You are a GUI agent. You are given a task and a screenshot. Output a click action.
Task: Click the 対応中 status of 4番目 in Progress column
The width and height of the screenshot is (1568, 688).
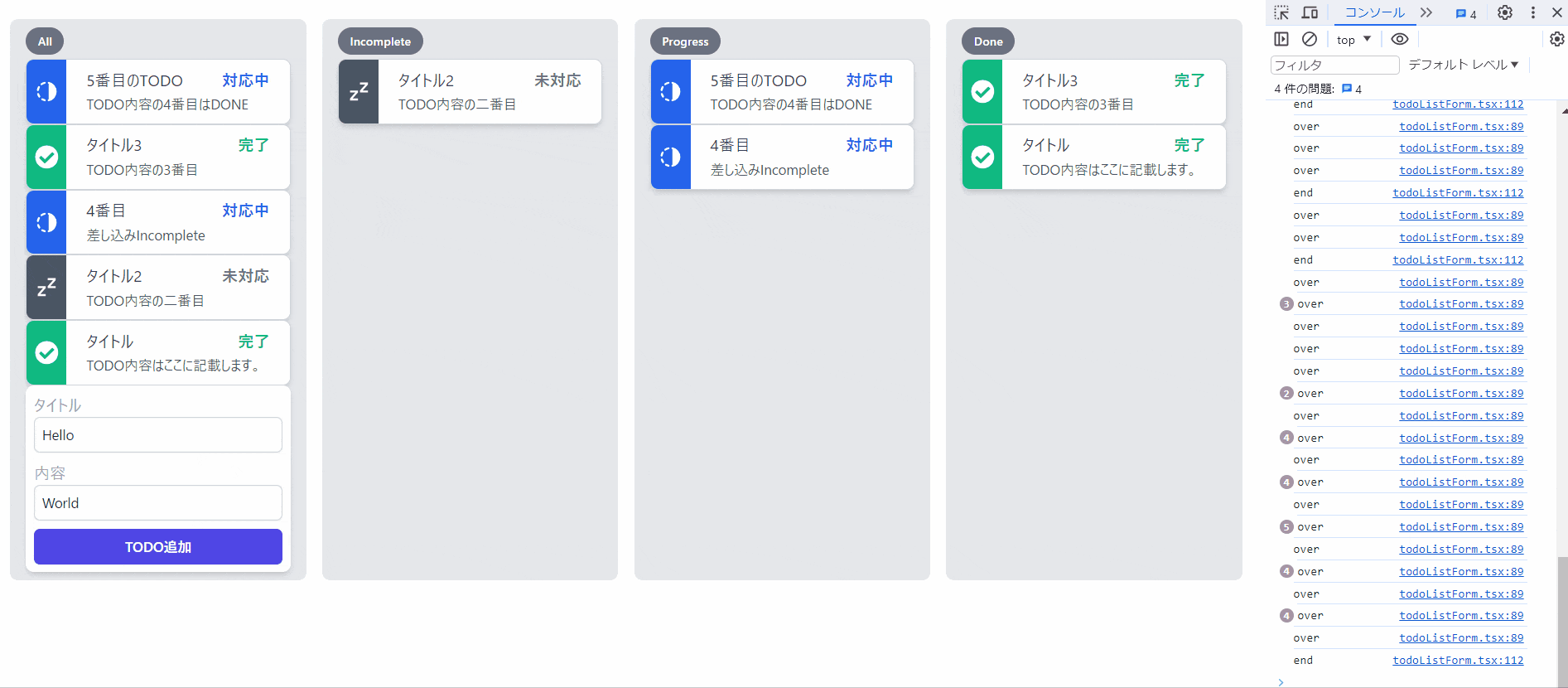pos(869,145)
